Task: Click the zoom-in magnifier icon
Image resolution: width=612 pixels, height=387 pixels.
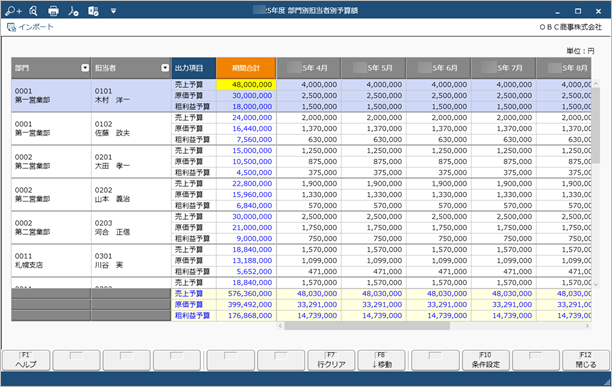Action: click(13, 11)
